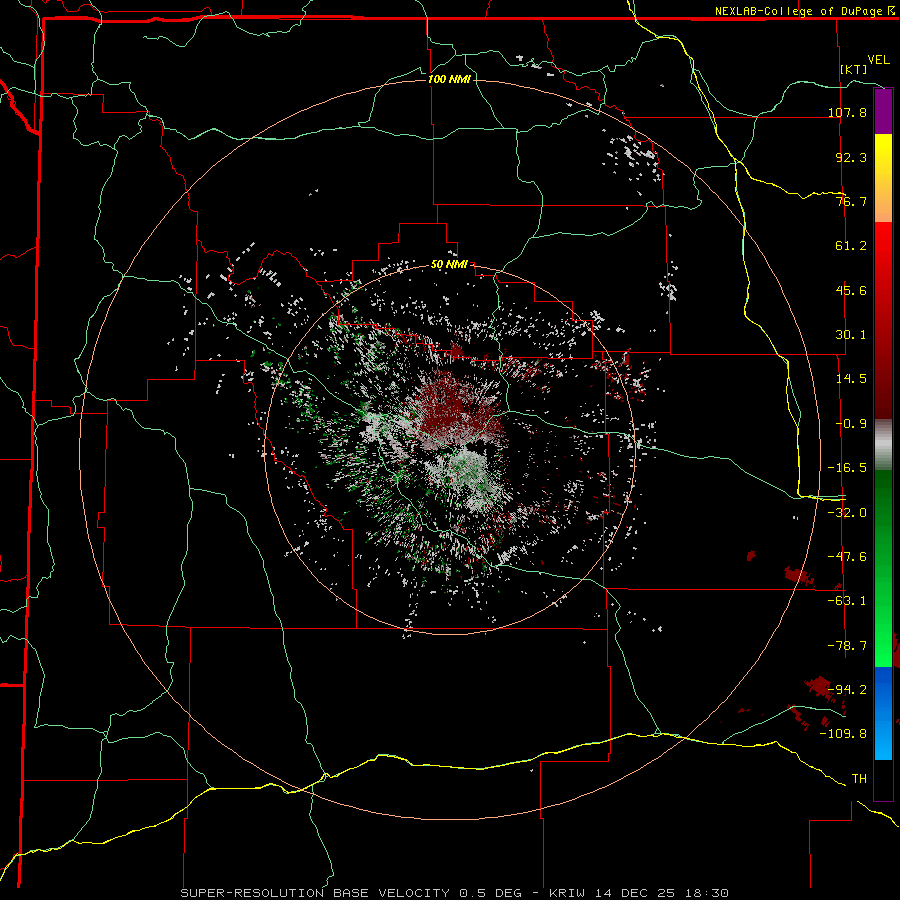This screenshot has width=900, height=900.
Task: Select the 30.1 legend value
Action: coord(851,335)
